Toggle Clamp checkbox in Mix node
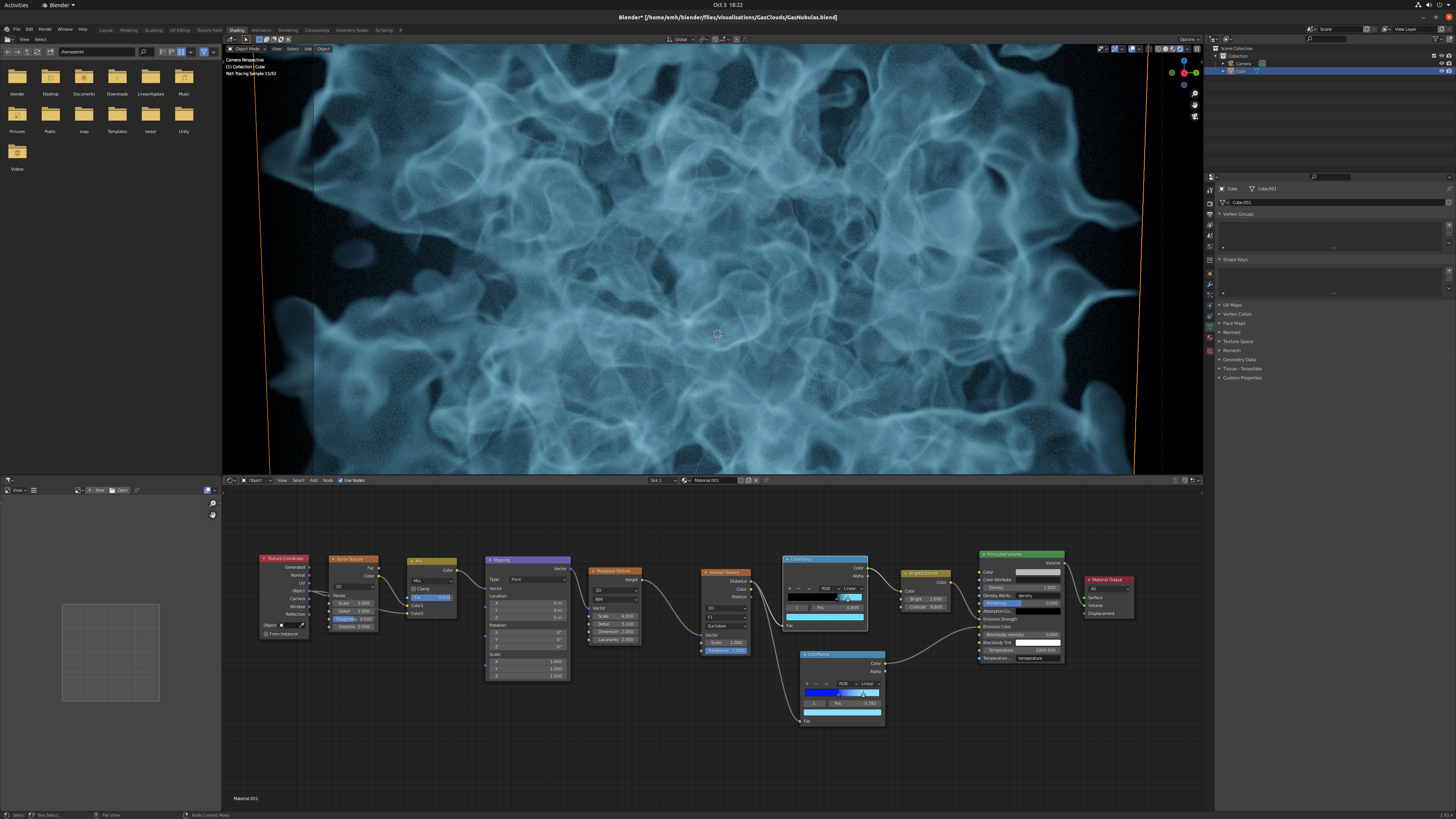Screen dimensions: 1456x819 (x=413, y=589)
